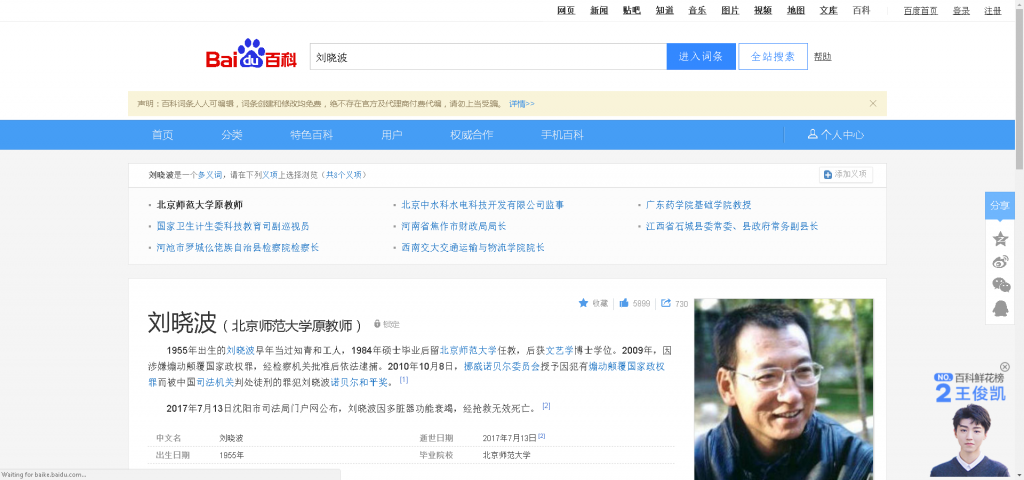The height and width of the screenshot is (480, 1024).
Task: Go to the 首页 navigation tab
Action: coord(162,135)
